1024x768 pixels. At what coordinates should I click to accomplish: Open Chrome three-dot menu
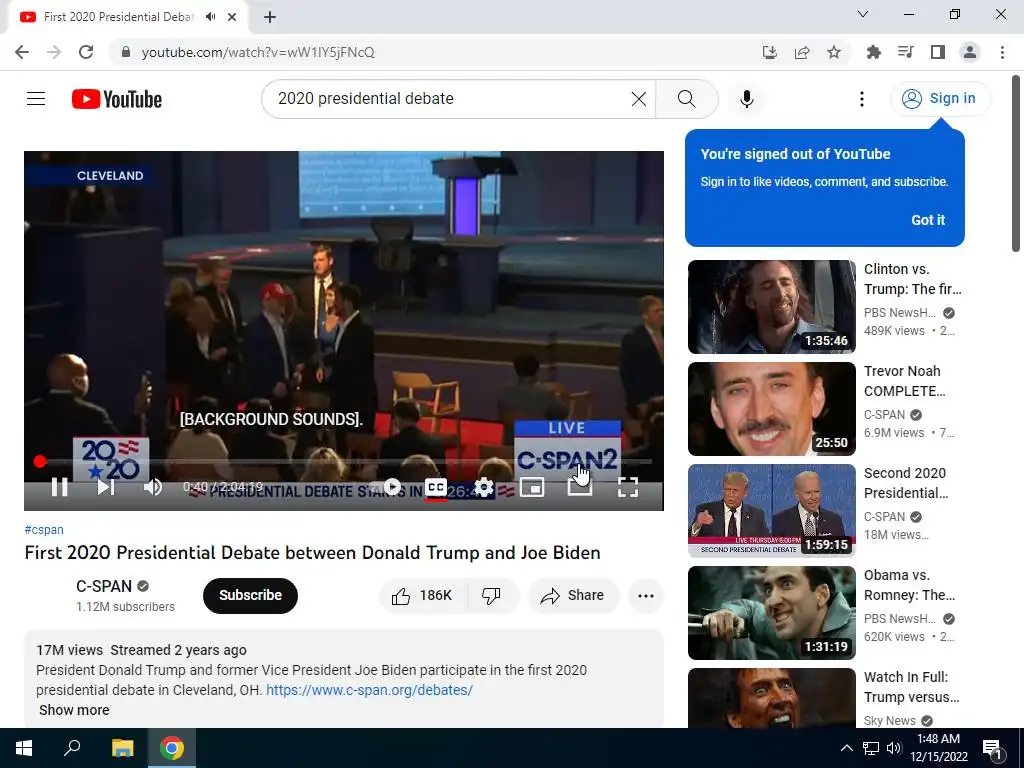1002,52
